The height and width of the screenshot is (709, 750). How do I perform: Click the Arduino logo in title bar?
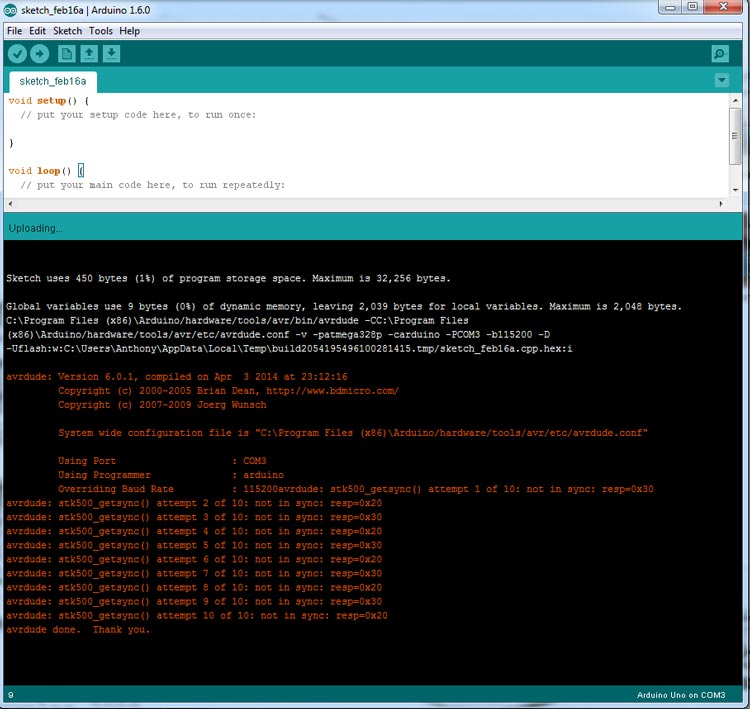(x=10, y=10)
